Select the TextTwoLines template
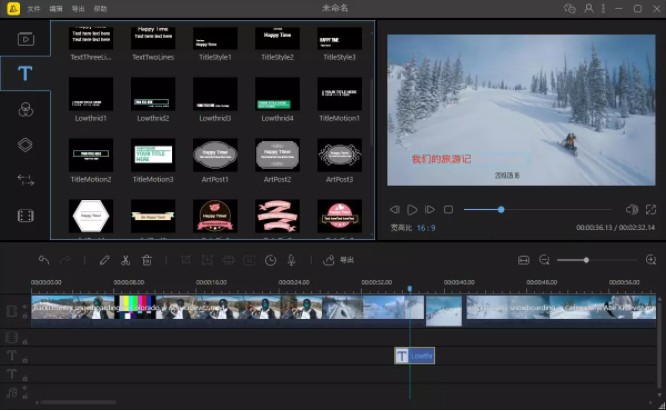This screenshot has width=666, height=411. click(x=153, y=44)
